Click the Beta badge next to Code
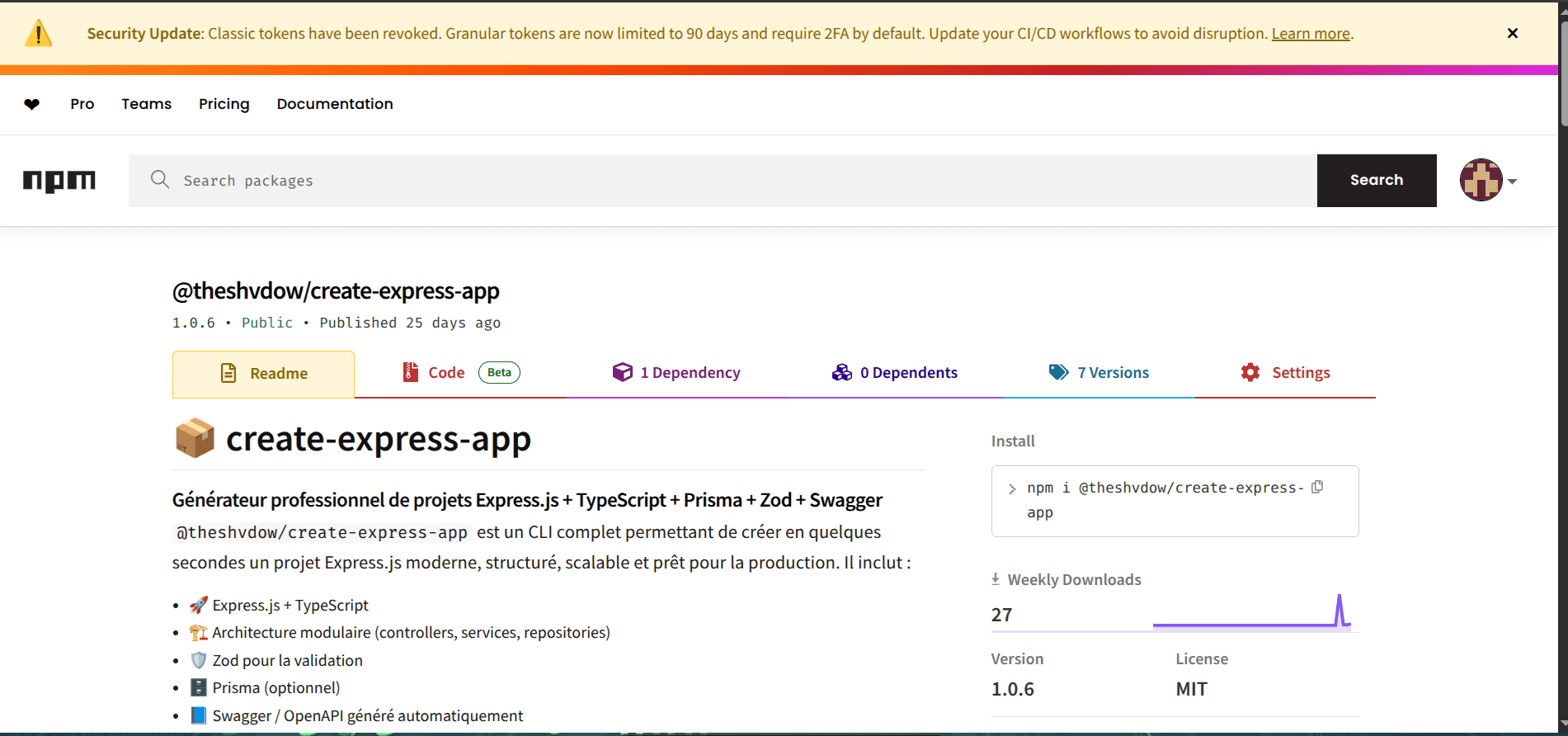 [499, 373]
